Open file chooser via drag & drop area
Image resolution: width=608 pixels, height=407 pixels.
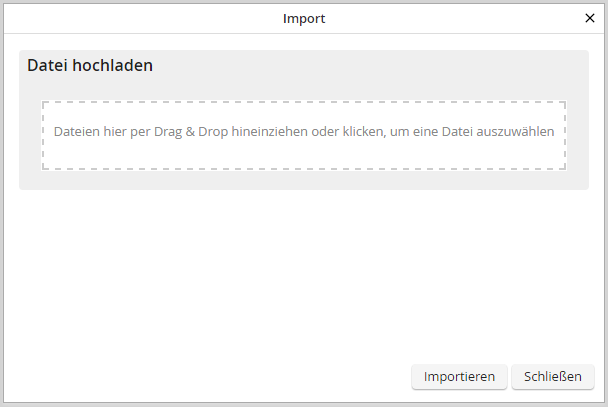pyautogui.click(x=303, y=135)
